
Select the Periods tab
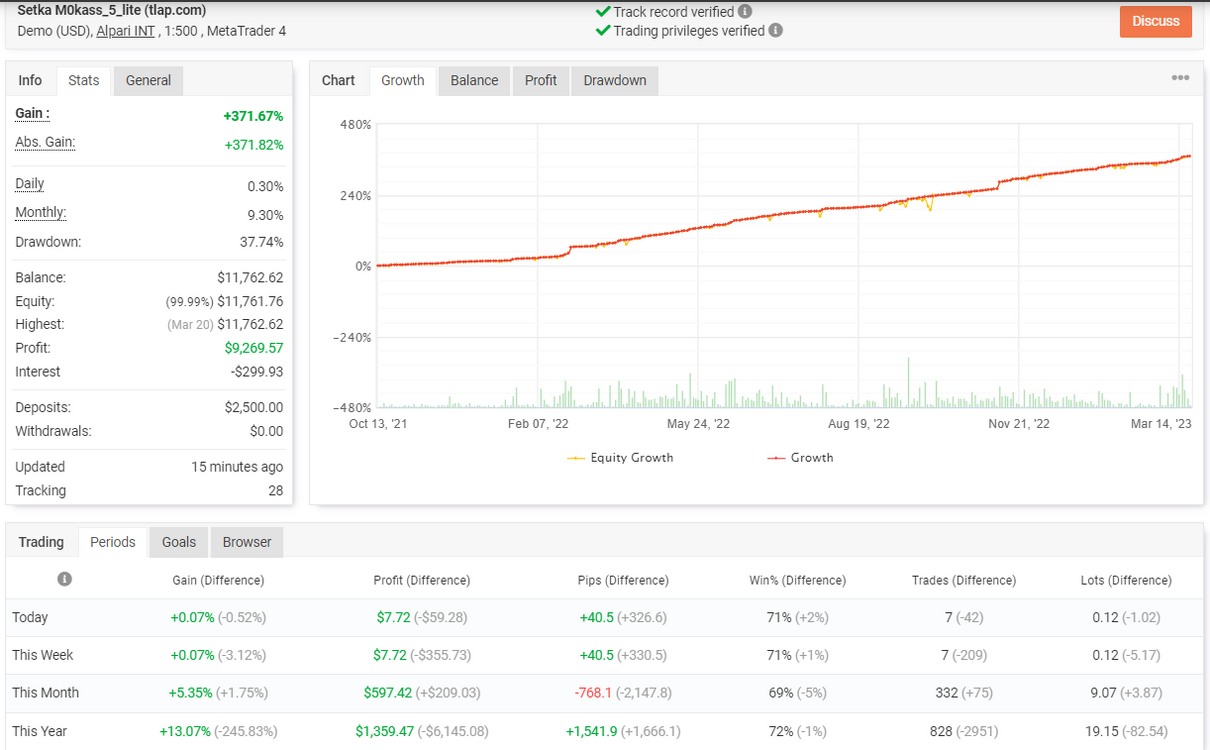tap(113, 542)
